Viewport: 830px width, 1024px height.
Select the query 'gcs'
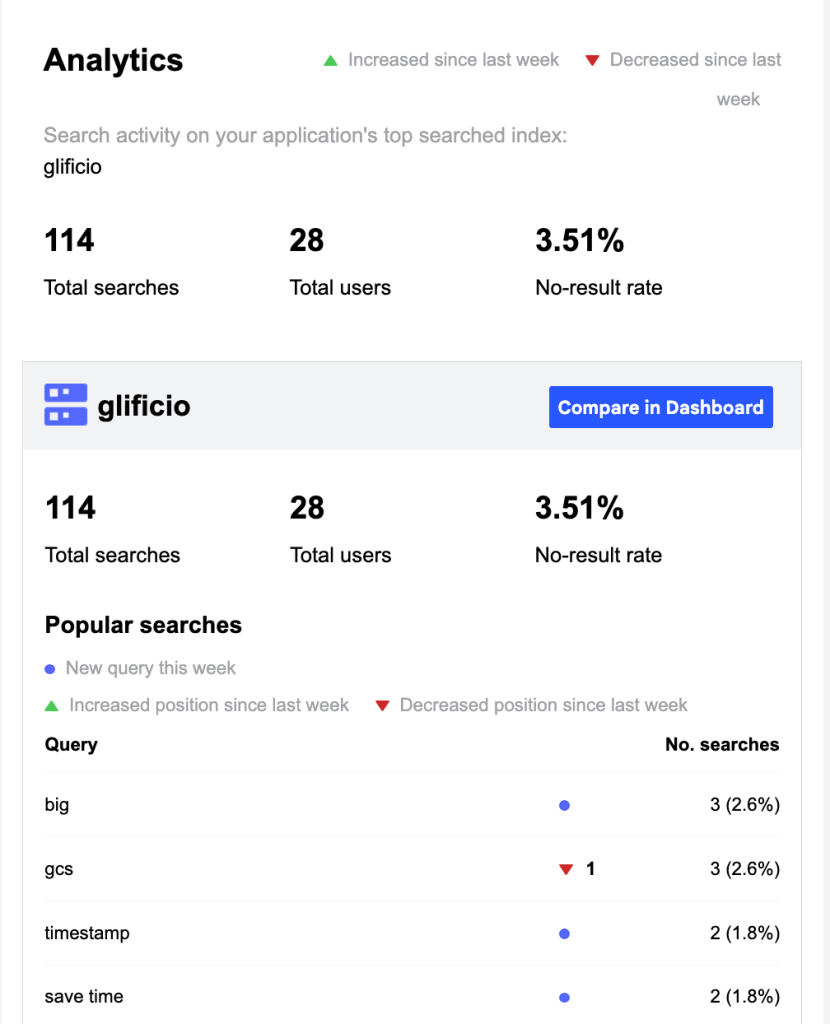click(58, 869)
